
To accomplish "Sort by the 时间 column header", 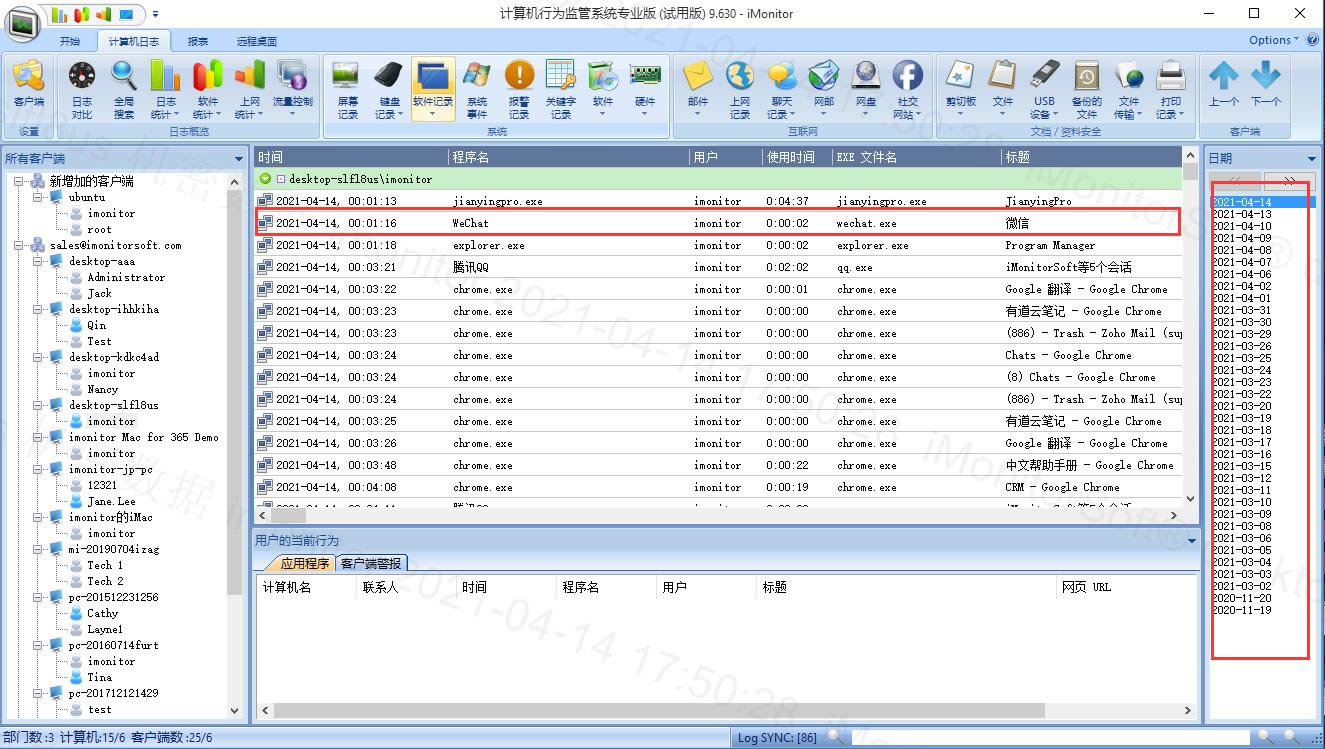I will tap(351, 157).
